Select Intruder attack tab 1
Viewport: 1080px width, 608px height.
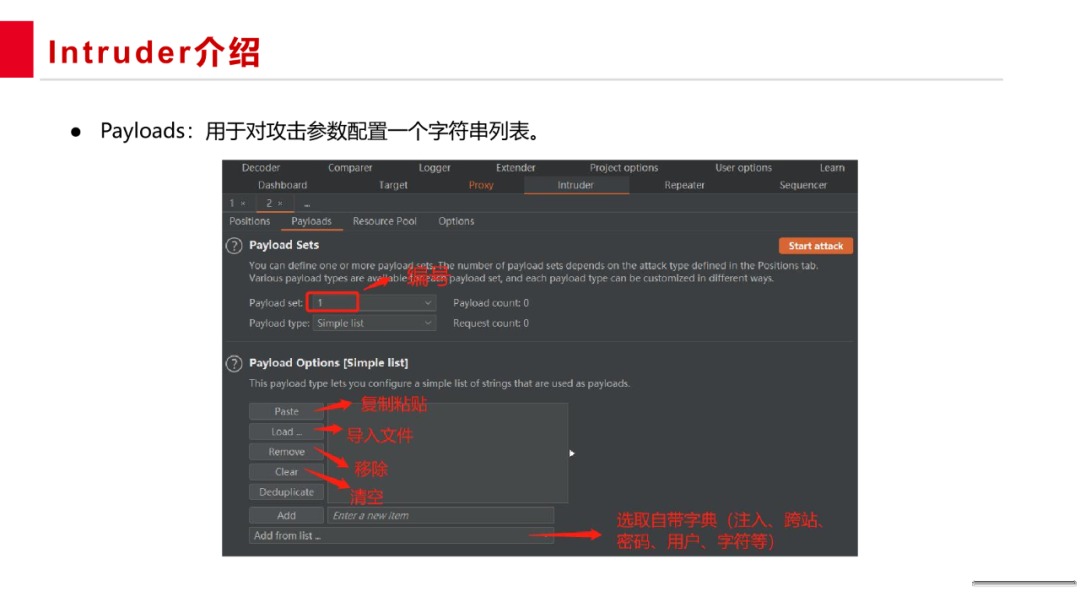coord(232,204)
